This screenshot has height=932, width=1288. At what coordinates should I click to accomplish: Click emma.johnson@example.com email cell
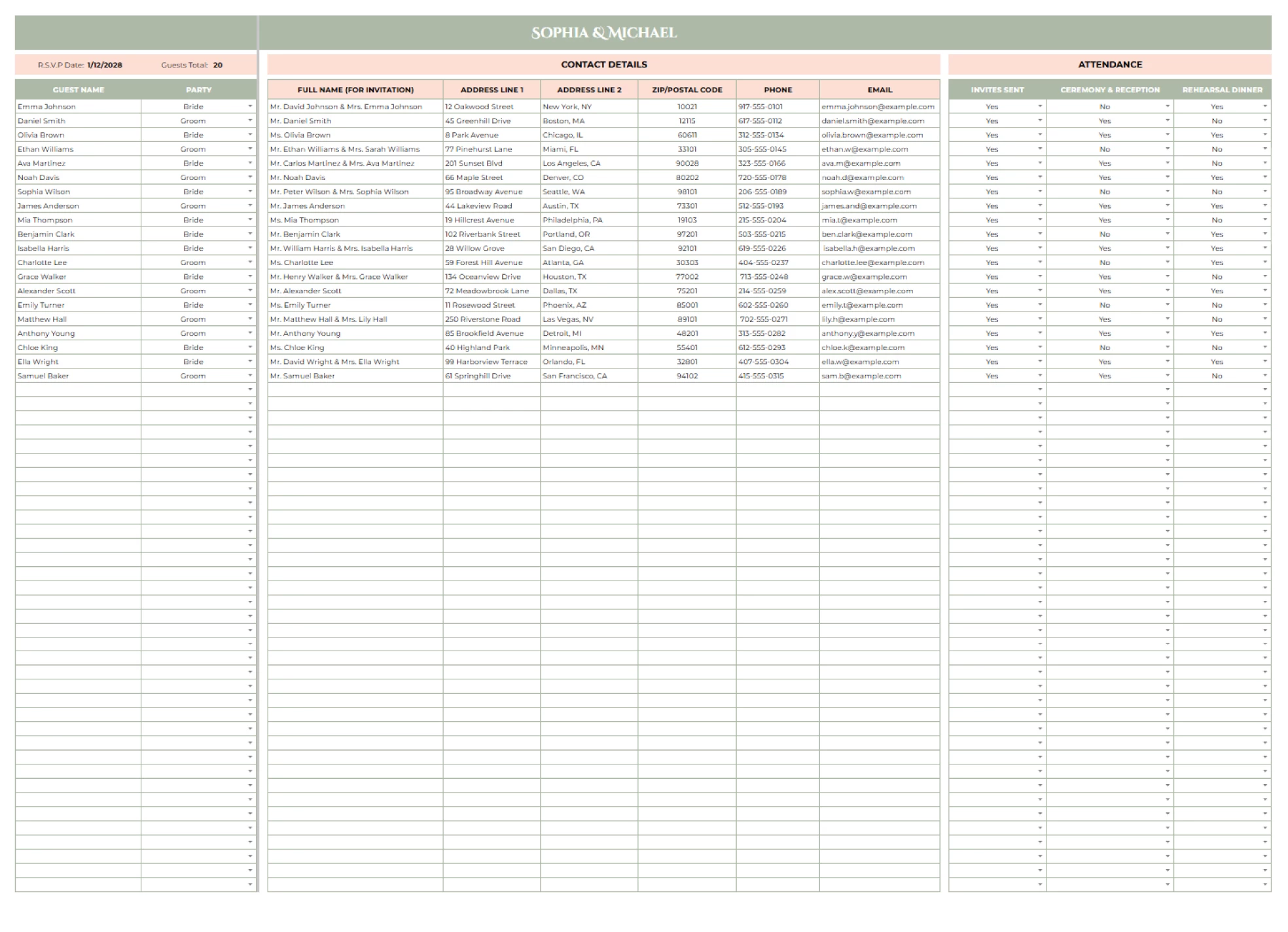[x=878, y=106]
